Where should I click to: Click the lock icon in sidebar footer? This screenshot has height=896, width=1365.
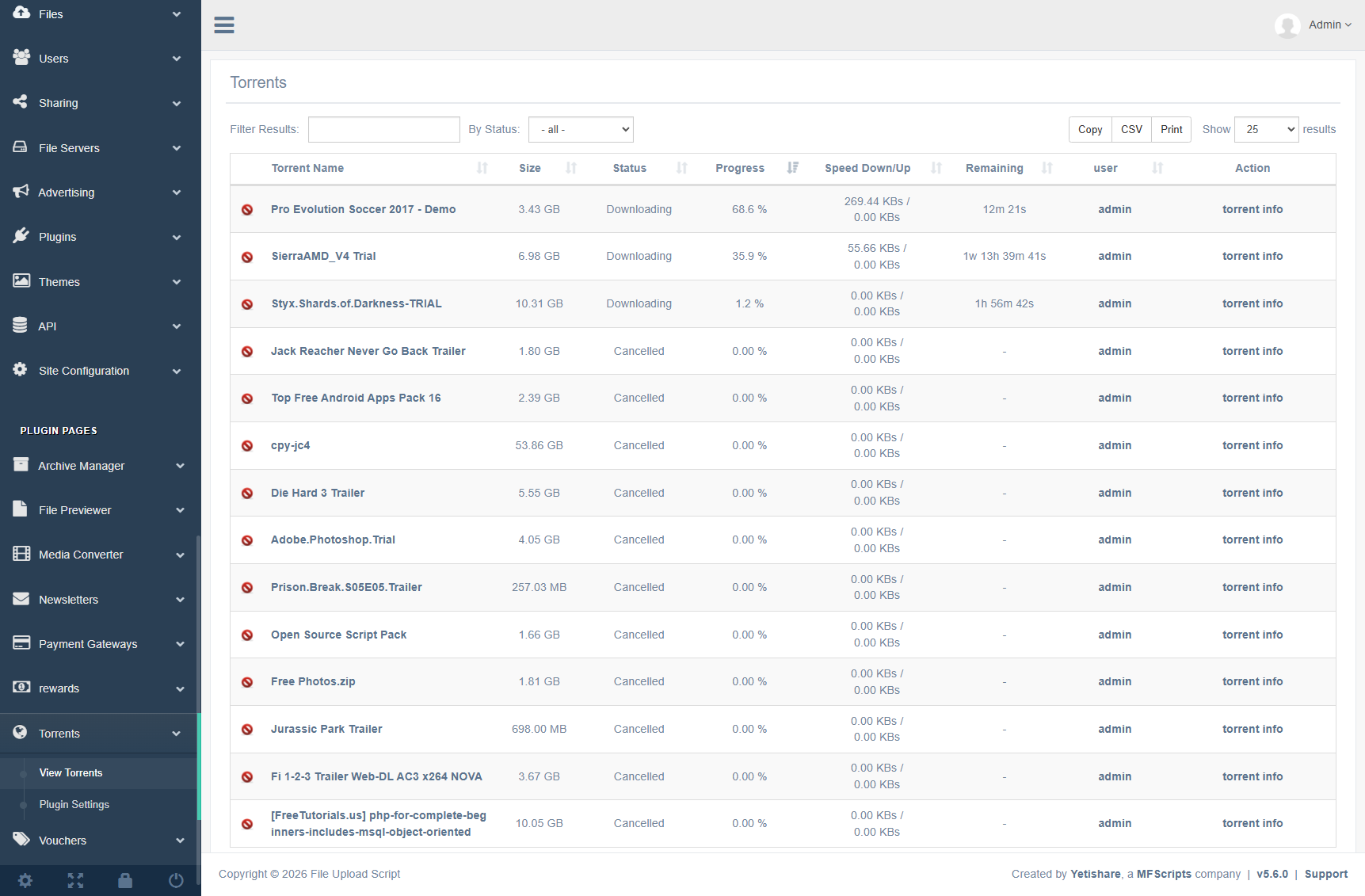(125, 880)
